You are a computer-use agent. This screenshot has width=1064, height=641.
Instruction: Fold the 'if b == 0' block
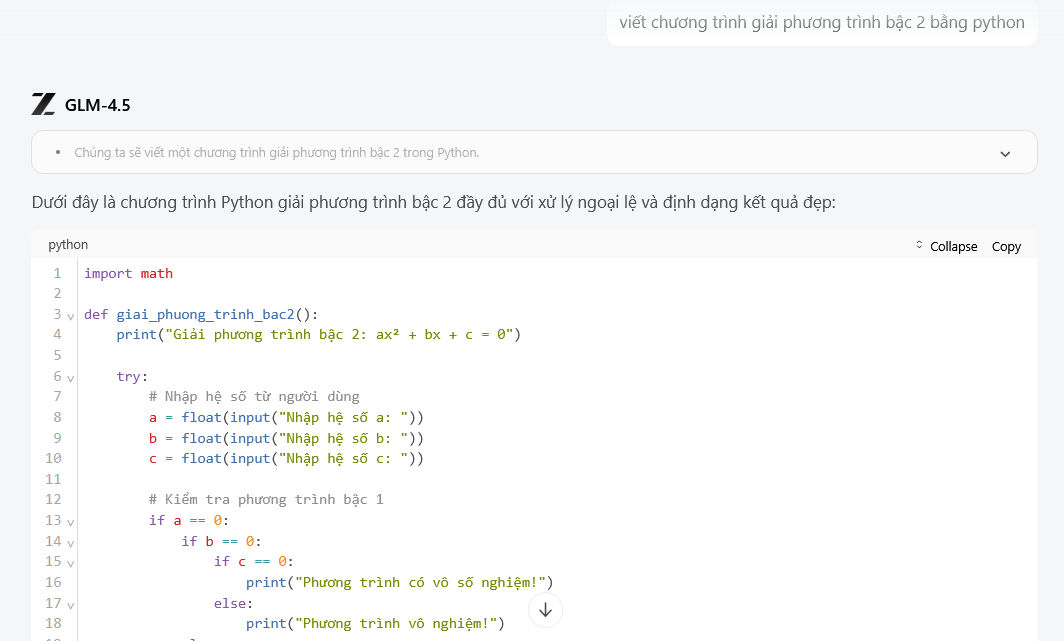click(70, 542)
